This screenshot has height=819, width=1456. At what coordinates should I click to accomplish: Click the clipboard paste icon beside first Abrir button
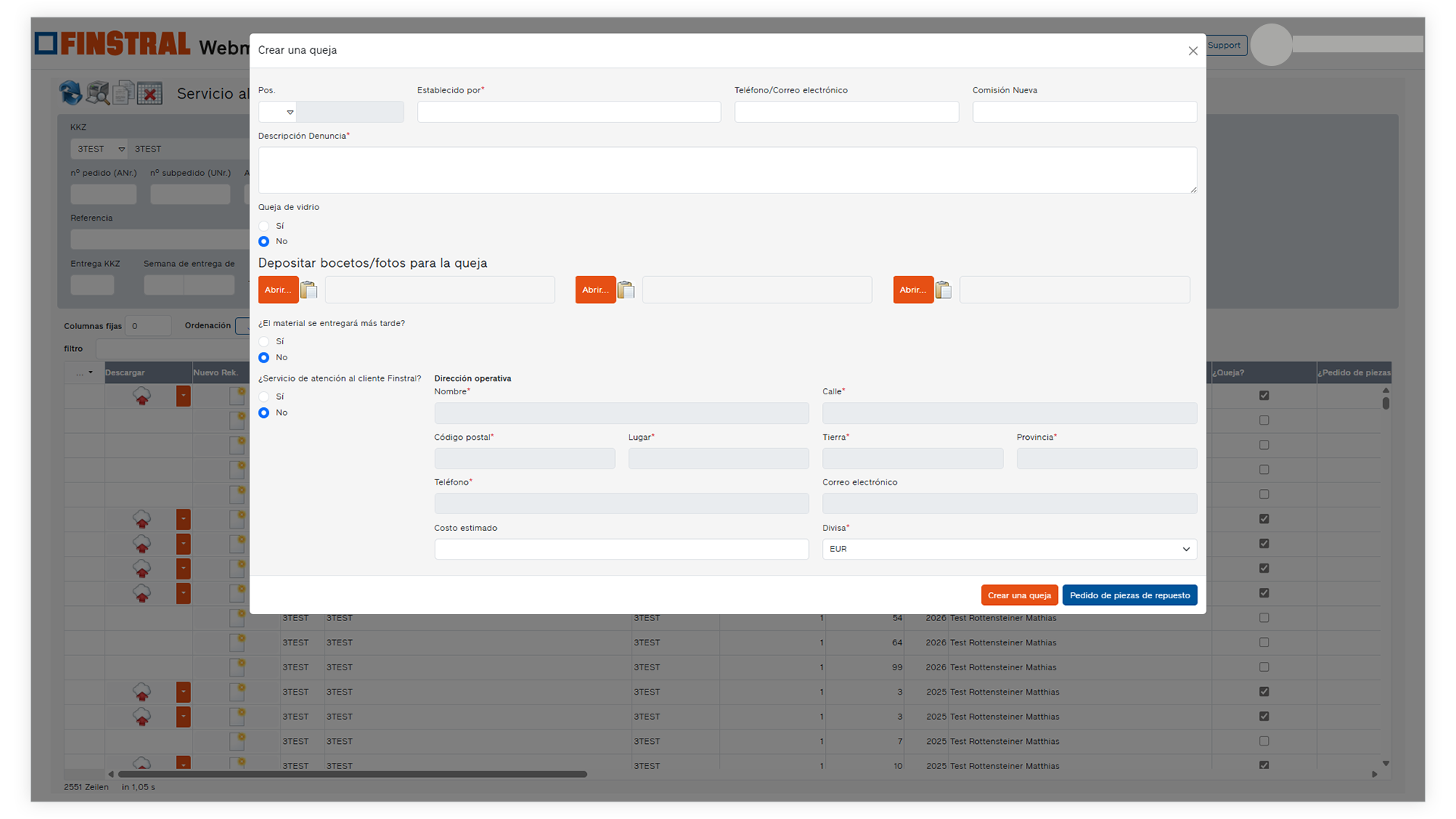(x=309, y=290)
